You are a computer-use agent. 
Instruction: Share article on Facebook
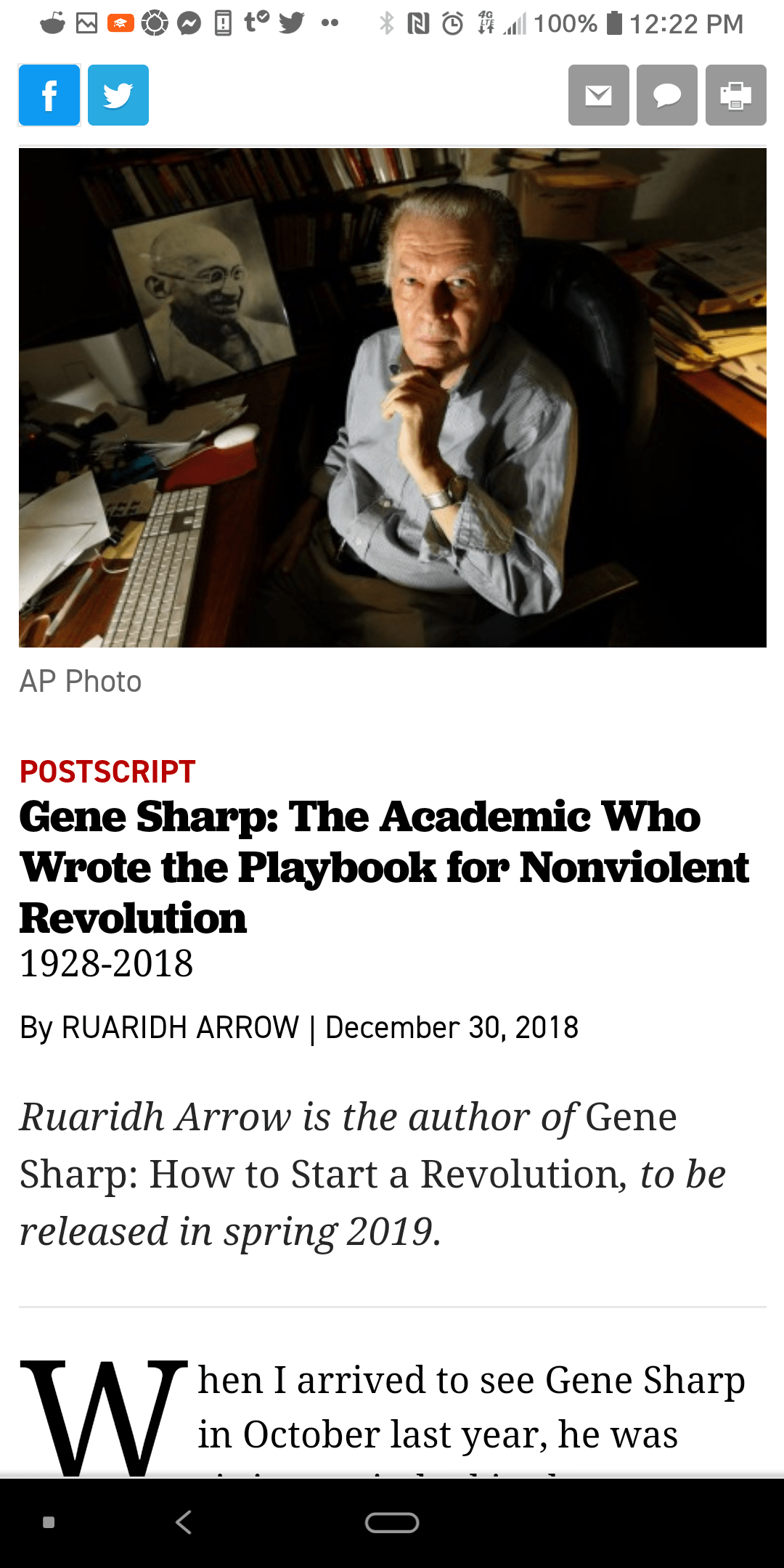(49, 95)
